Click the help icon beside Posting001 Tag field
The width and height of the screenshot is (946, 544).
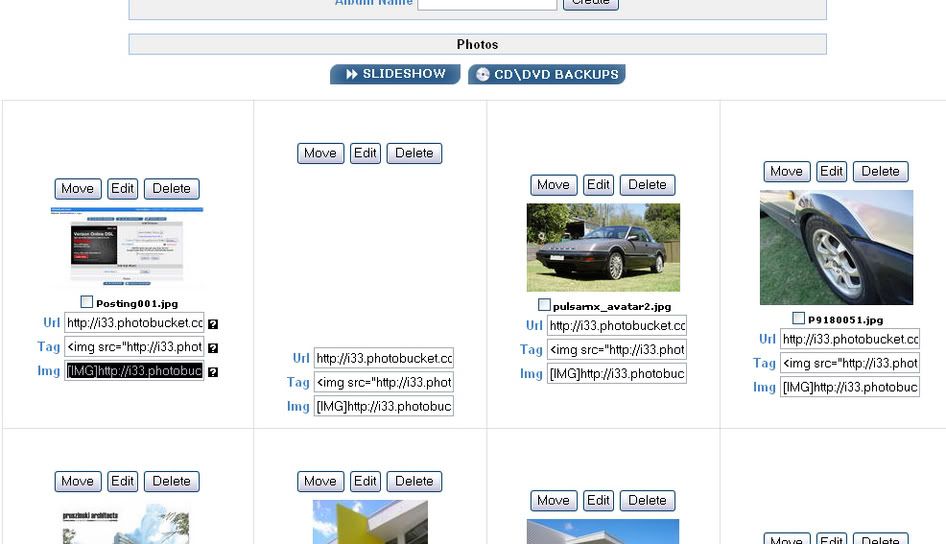tap(213, 348)
